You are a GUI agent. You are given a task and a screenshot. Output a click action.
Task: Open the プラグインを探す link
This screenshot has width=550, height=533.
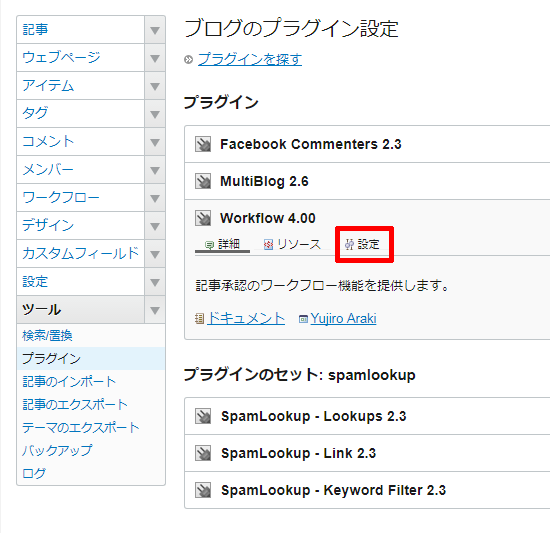coord(250,59)
